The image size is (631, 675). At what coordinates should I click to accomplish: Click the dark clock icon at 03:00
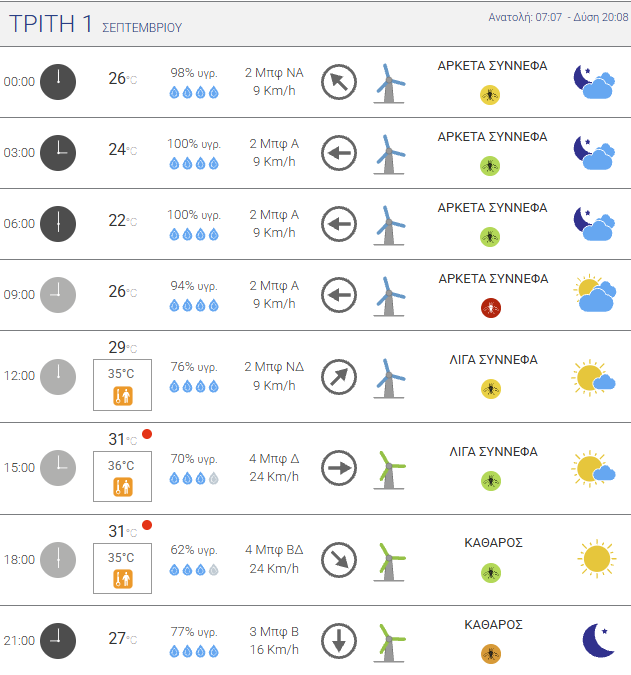(x=58, y=153)
